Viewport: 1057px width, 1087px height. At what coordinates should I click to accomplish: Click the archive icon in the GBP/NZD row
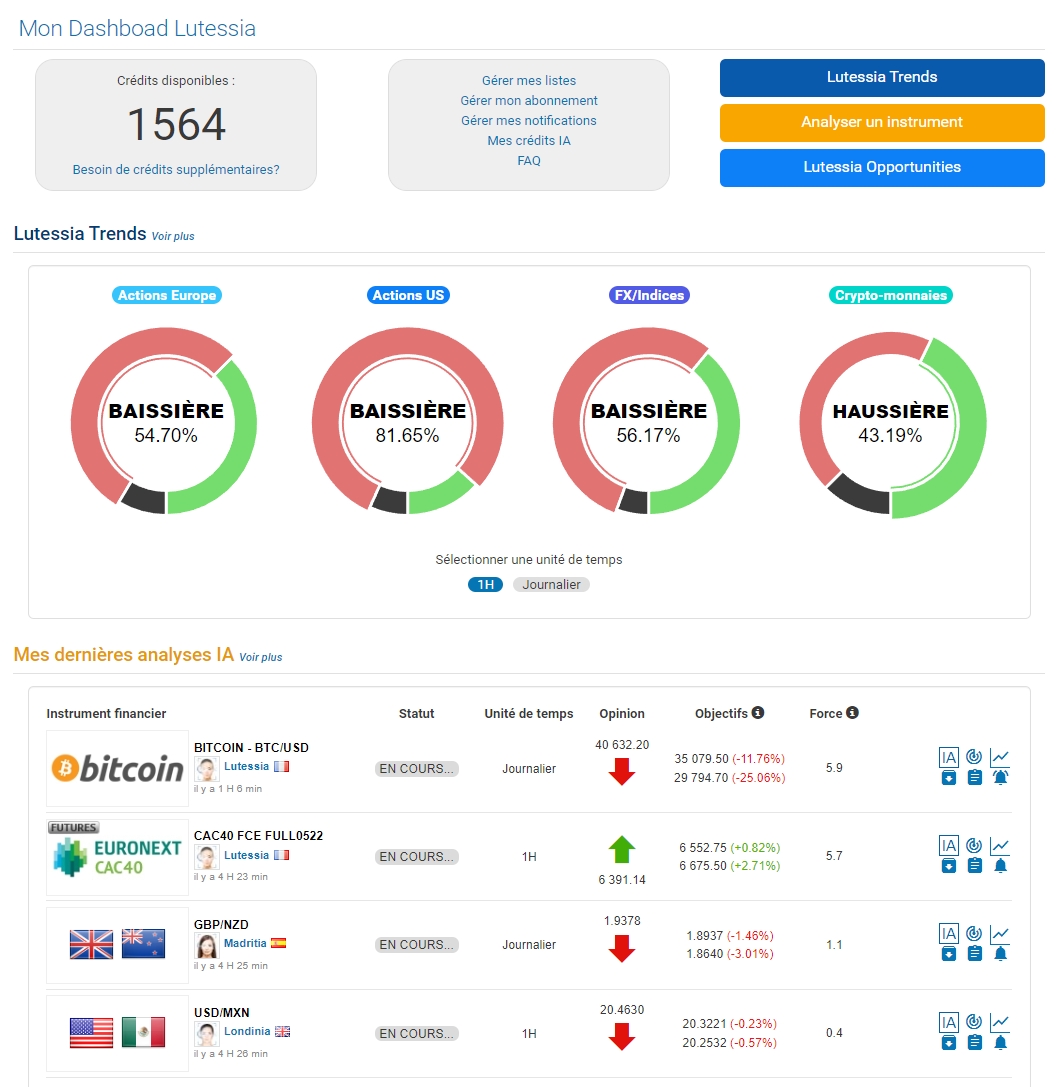(x=949, y=954)
